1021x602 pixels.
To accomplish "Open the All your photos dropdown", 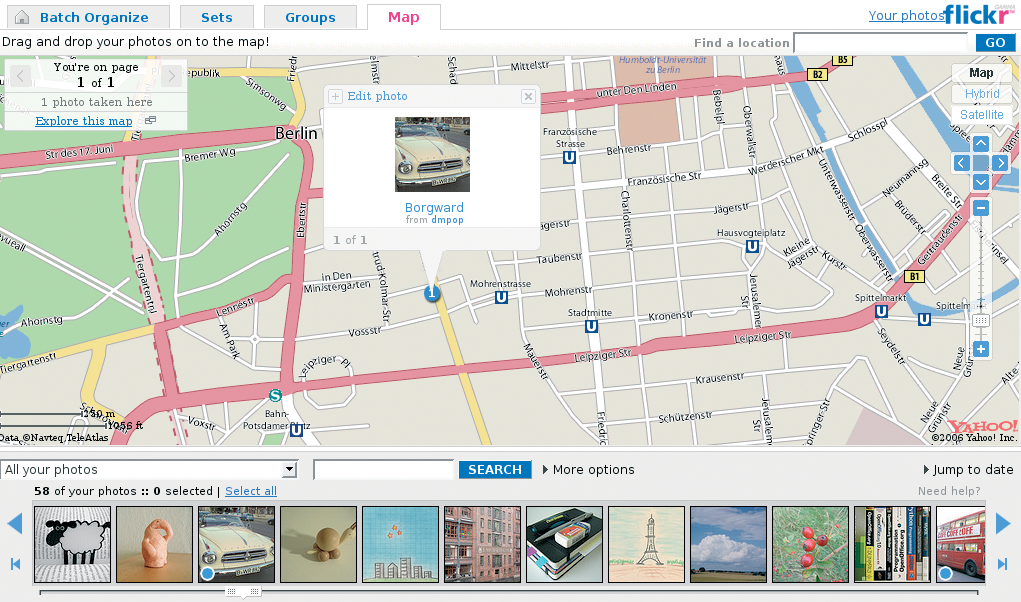I will pos(149,470).
